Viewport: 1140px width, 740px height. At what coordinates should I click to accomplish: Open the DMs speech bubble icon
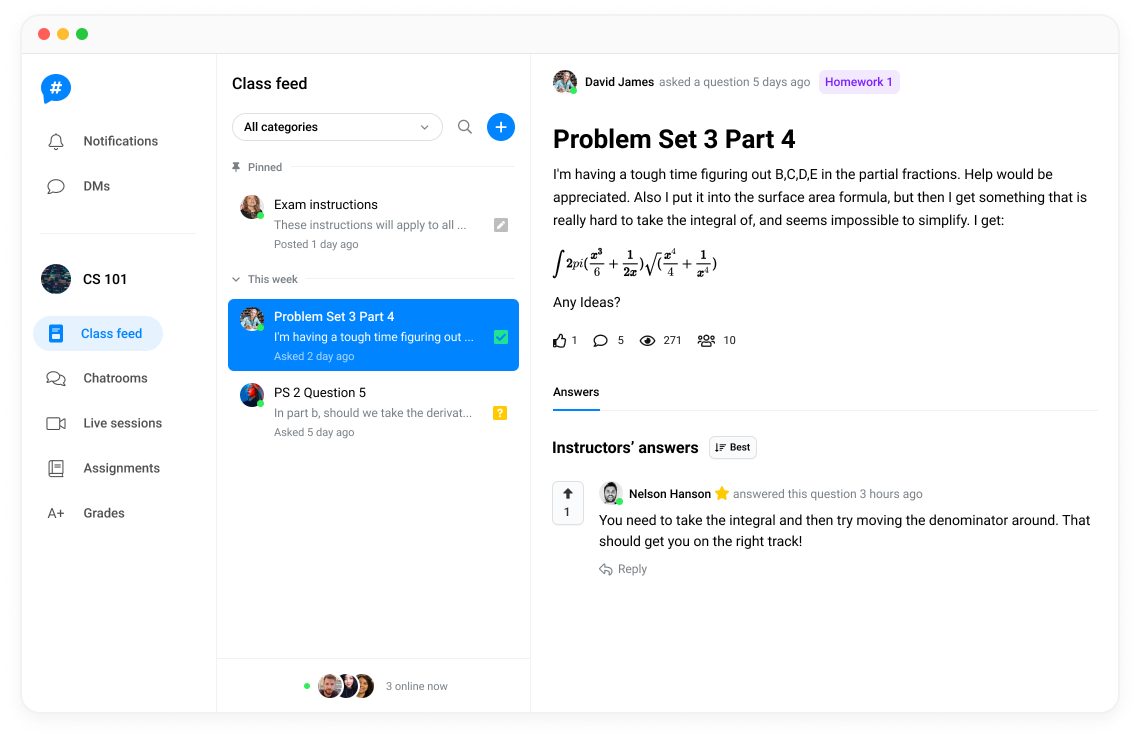[x=56, y=186]
